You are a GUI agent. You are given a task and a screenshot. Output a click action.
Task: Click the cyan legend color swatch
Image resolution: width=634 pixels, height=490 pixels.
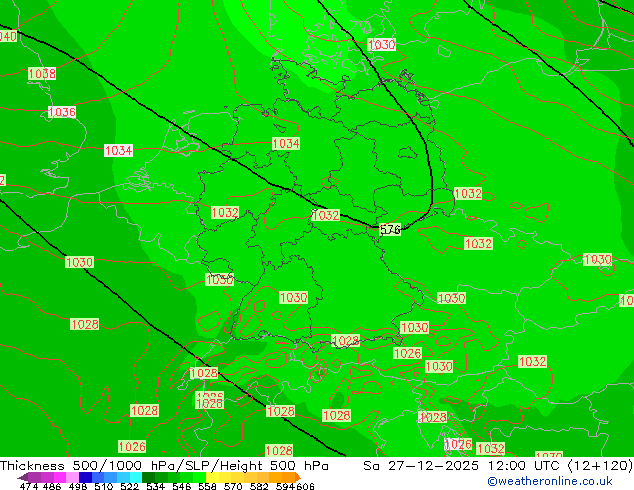click(x=136, y=477)
